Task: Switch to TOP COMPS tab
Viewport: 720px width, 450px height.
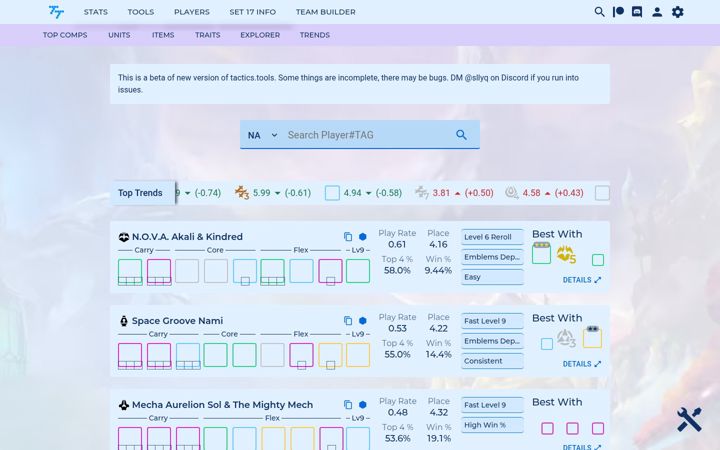Action: click(65, 35)
